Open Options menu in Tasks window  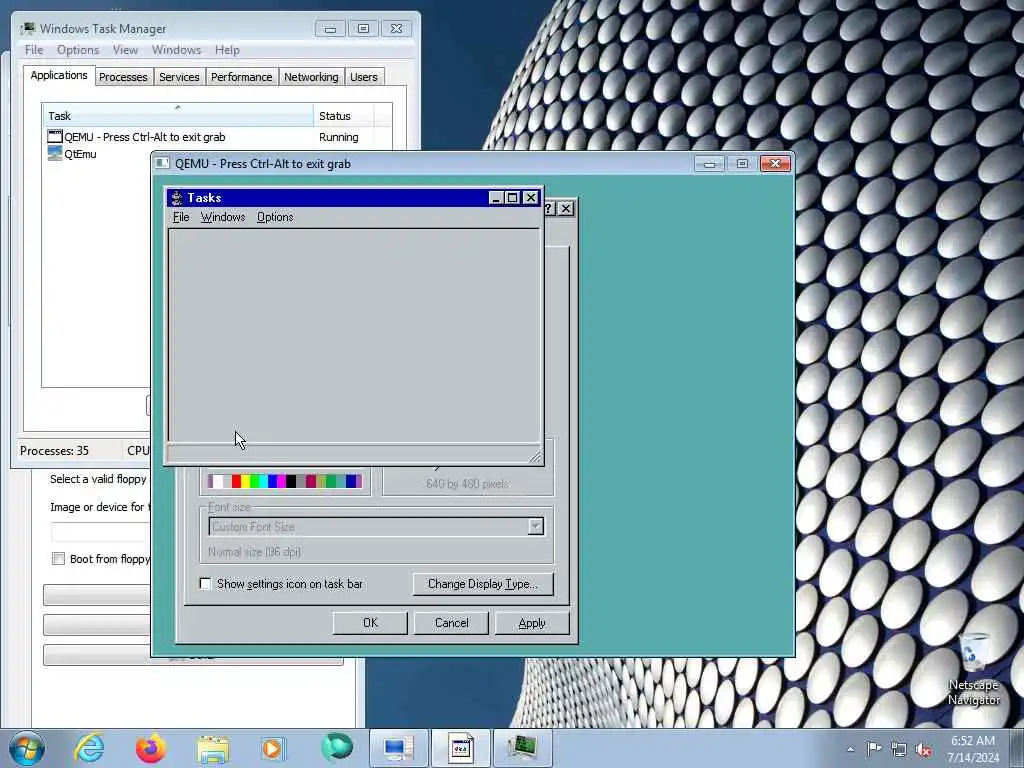click(x=275, y=217)
